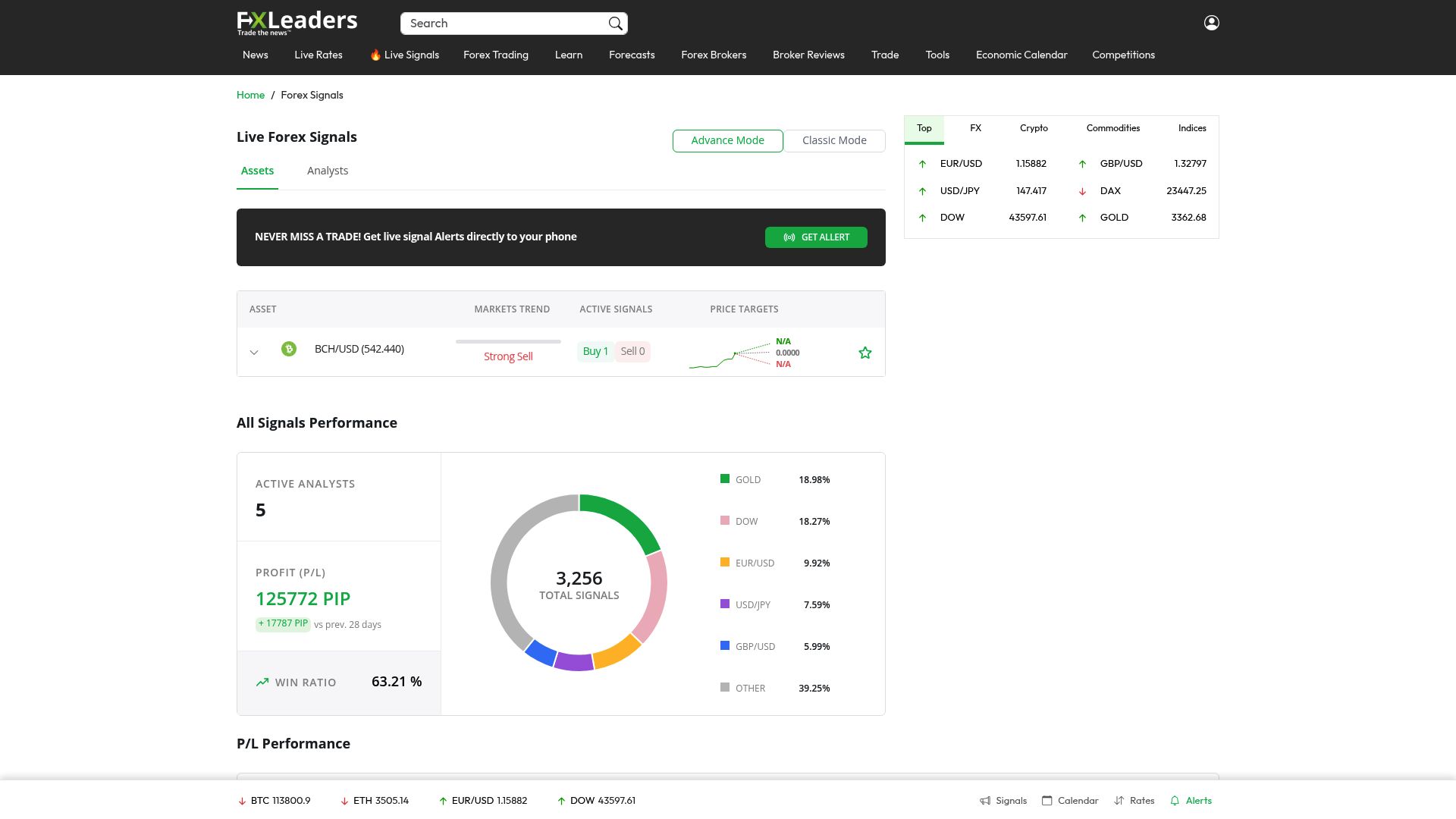The height and width of the screenshot is (819, 1456).
Task: Click the Calendar icon in bottom bar
Action: tap(1047, 801)
